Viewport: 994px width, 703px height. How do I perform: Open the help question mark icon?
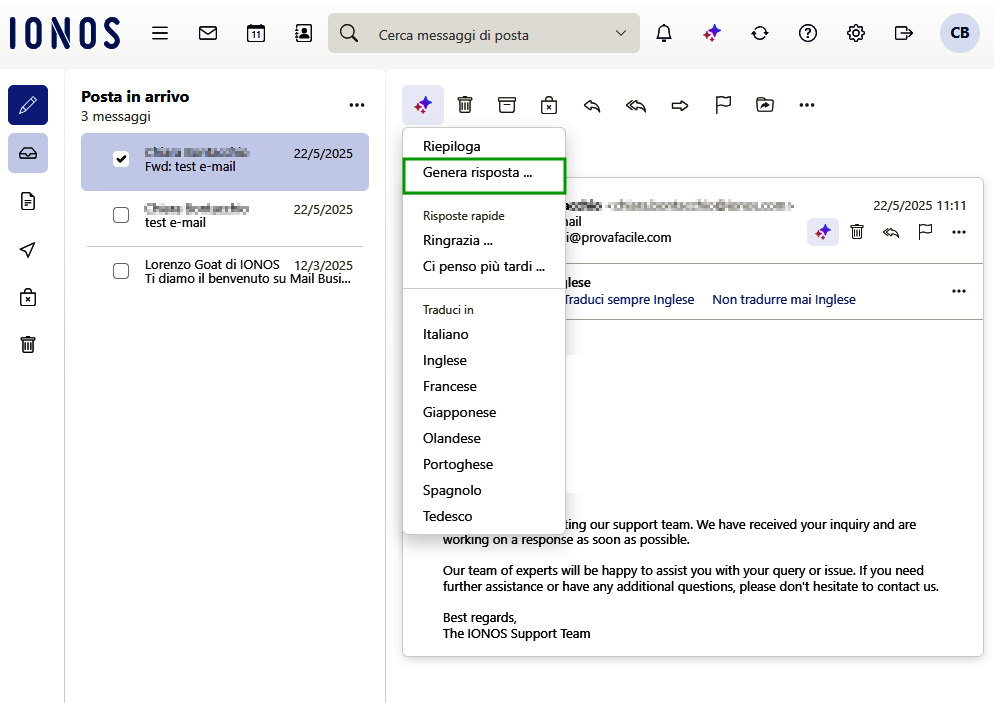(x=808, y=33)
